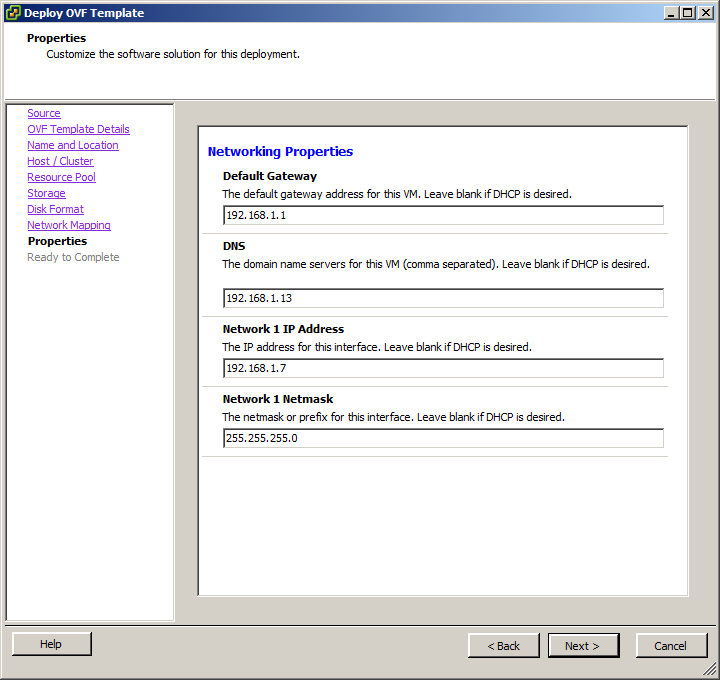The image size is (720, 680).
Task: Maximize the Deploy OVF Template dialog
Action: [688, 13]
